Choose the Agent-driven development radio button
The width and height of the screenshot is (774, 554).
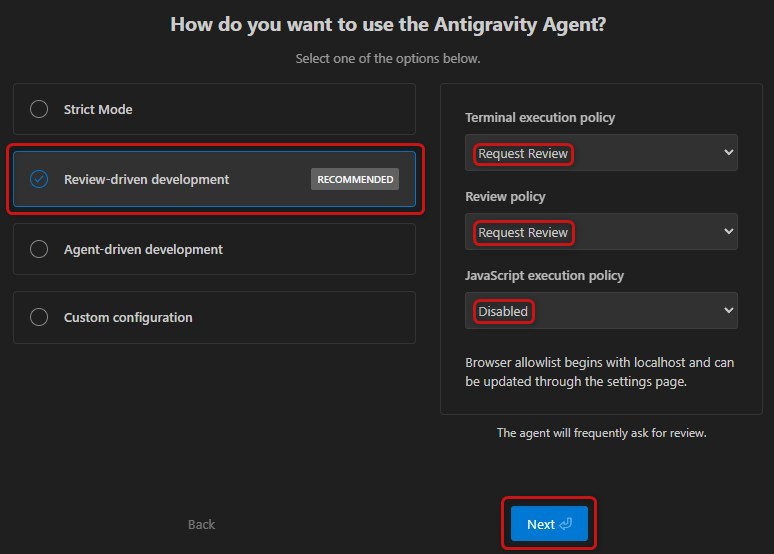tap(39, 249)
